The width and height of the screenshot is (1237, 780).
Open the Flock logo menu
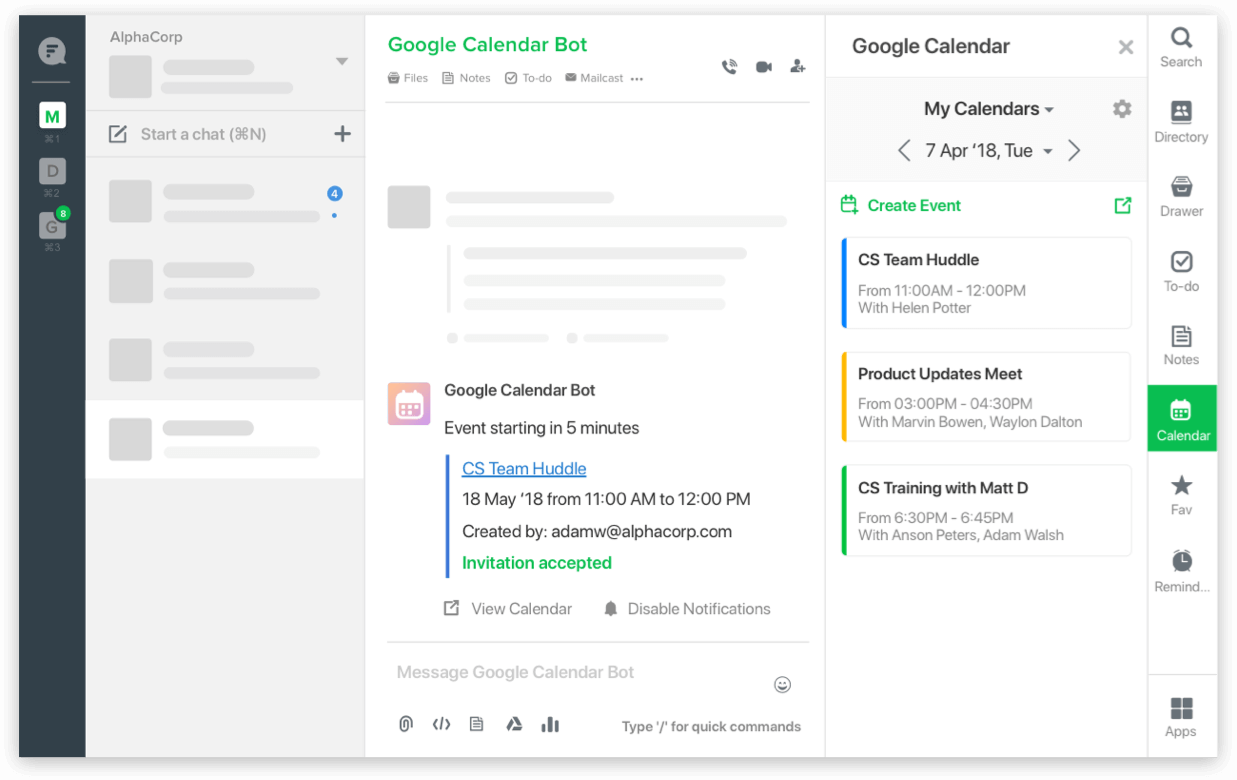(52, 51)
